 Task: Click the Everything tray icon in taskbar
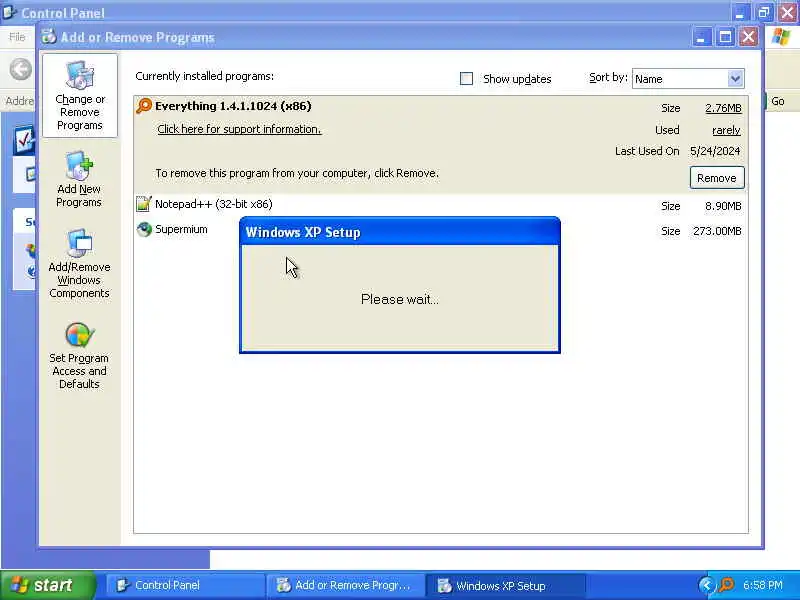[726, 585]
